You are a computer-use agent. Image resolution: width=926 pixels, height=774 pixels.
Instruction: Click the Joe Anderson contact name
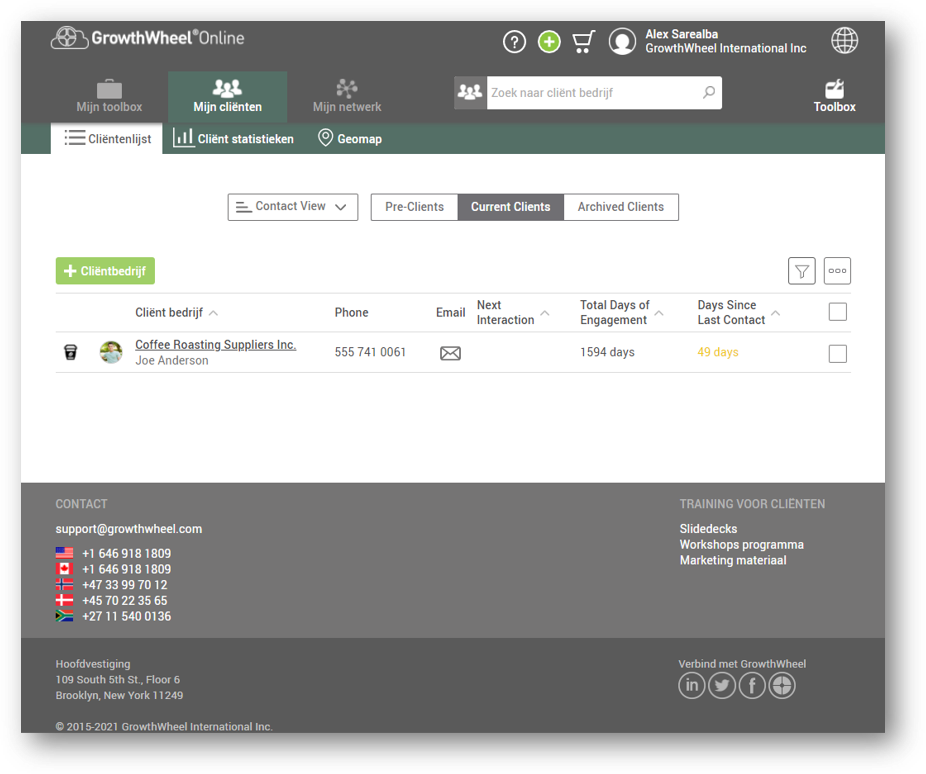(x=172, y=361)
